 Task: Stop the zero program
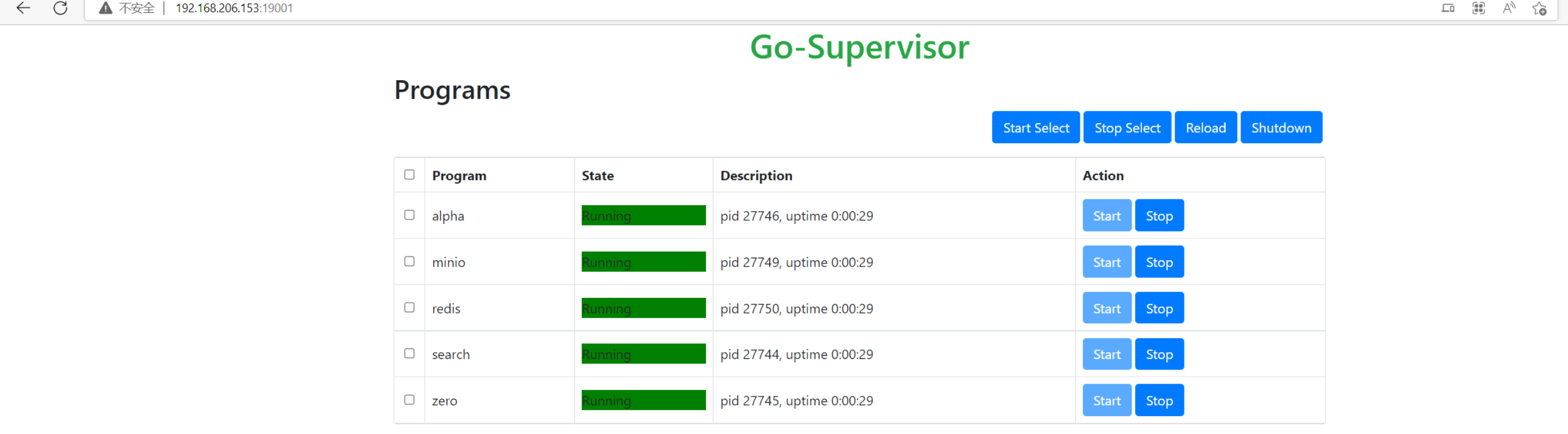click(x=1158, y=400)
